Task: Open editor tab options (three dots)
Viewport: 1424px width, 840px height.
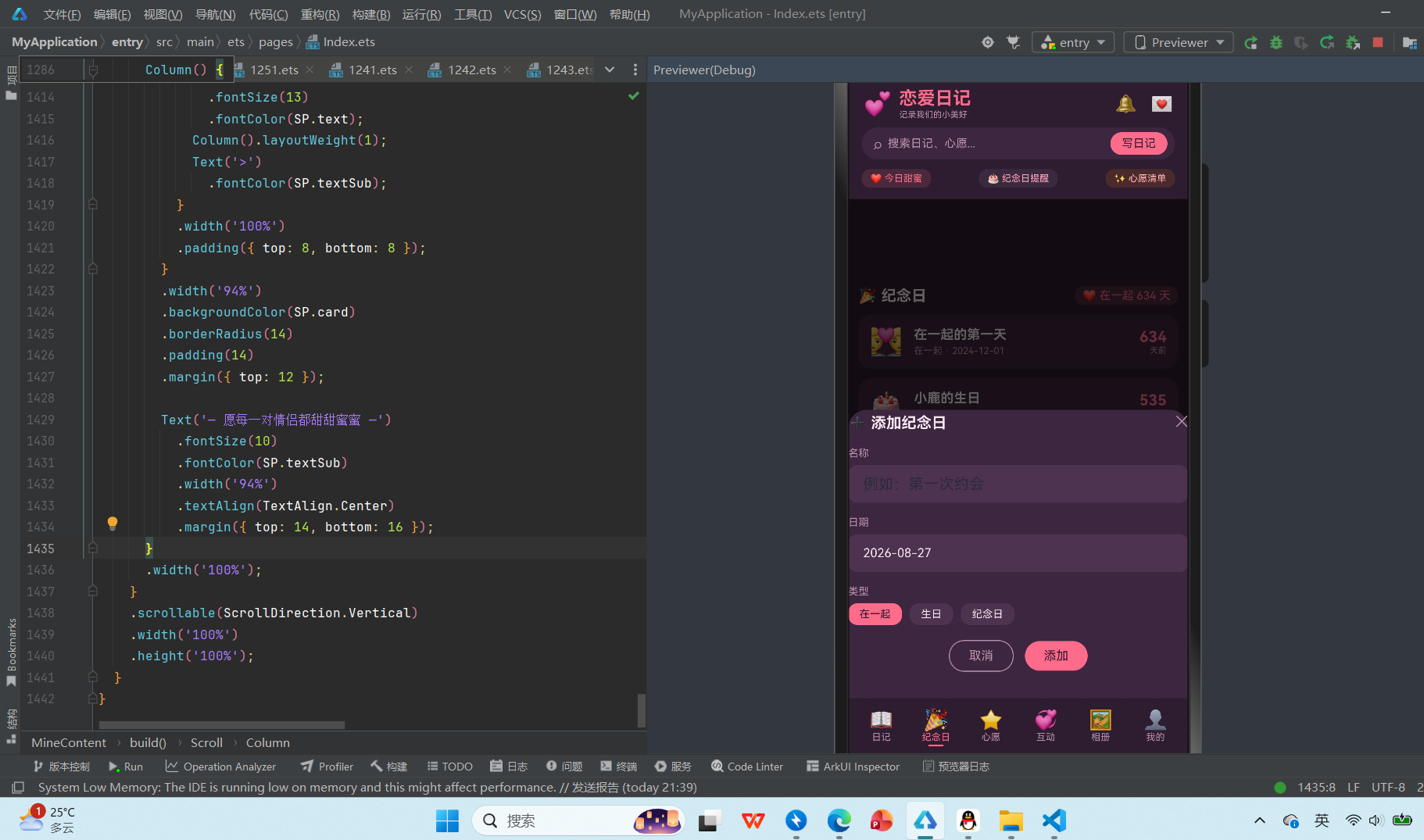Action: pos(635,70)
